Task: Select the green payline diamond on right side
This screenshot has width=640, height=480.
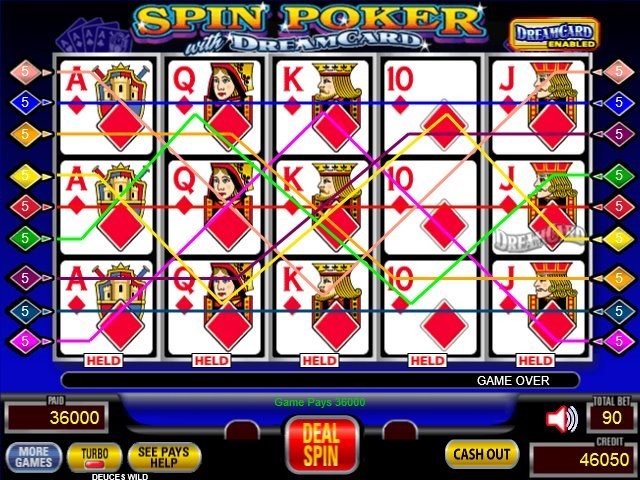Action: [619, 176]
